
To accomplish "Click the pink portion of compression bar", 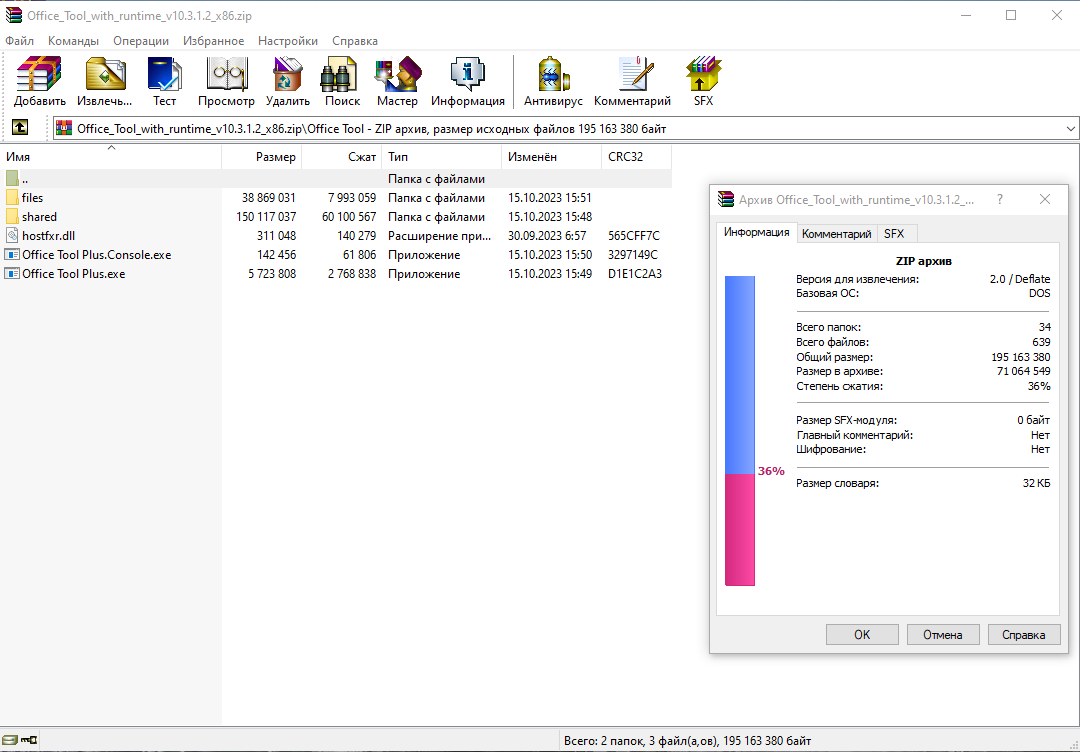I will pos(740,530).
